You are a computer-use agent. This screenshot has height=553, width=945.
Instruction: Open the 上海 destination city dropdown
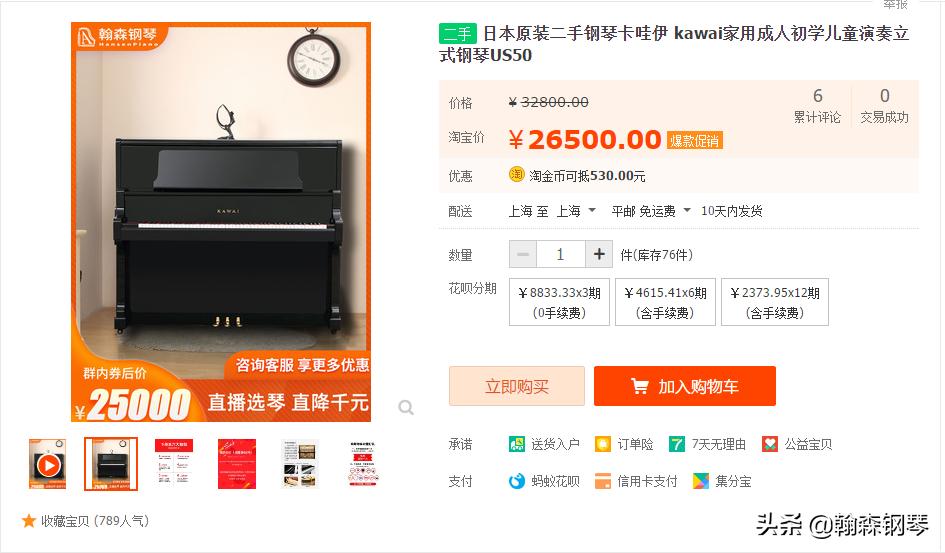576,211
